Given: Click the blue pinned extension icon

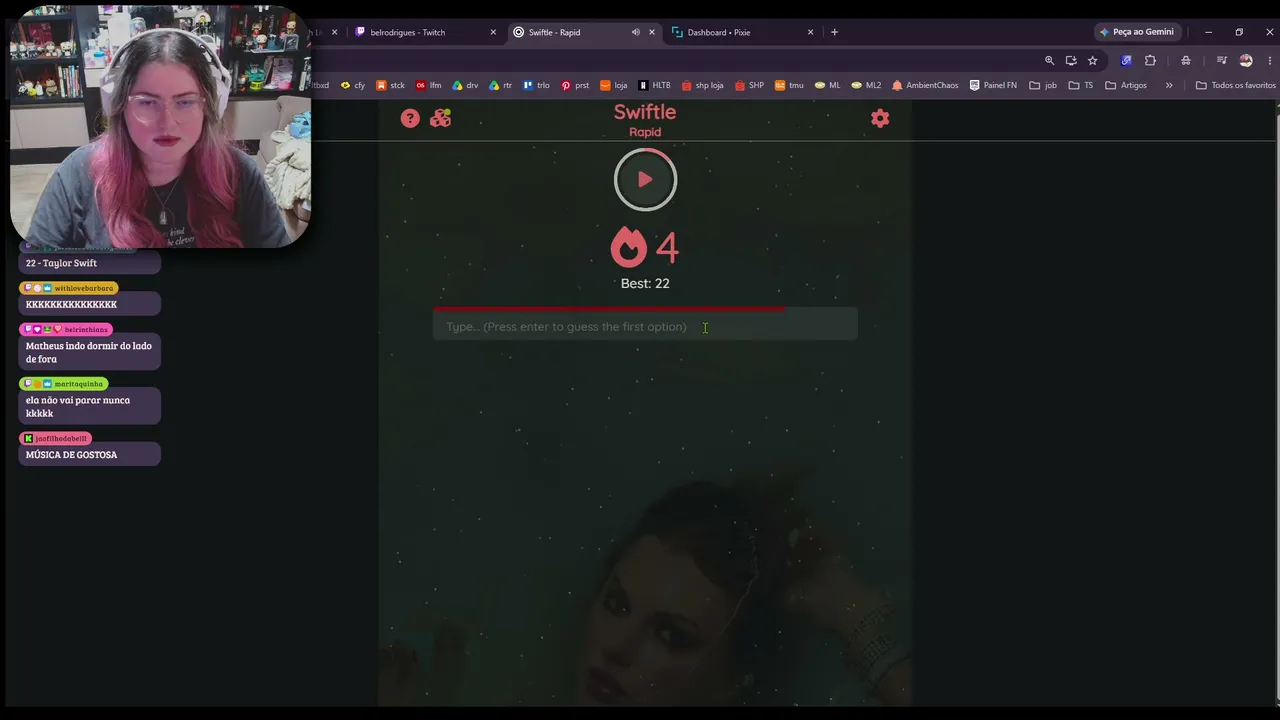Looking at the screenshot, I should (1126, 60).
